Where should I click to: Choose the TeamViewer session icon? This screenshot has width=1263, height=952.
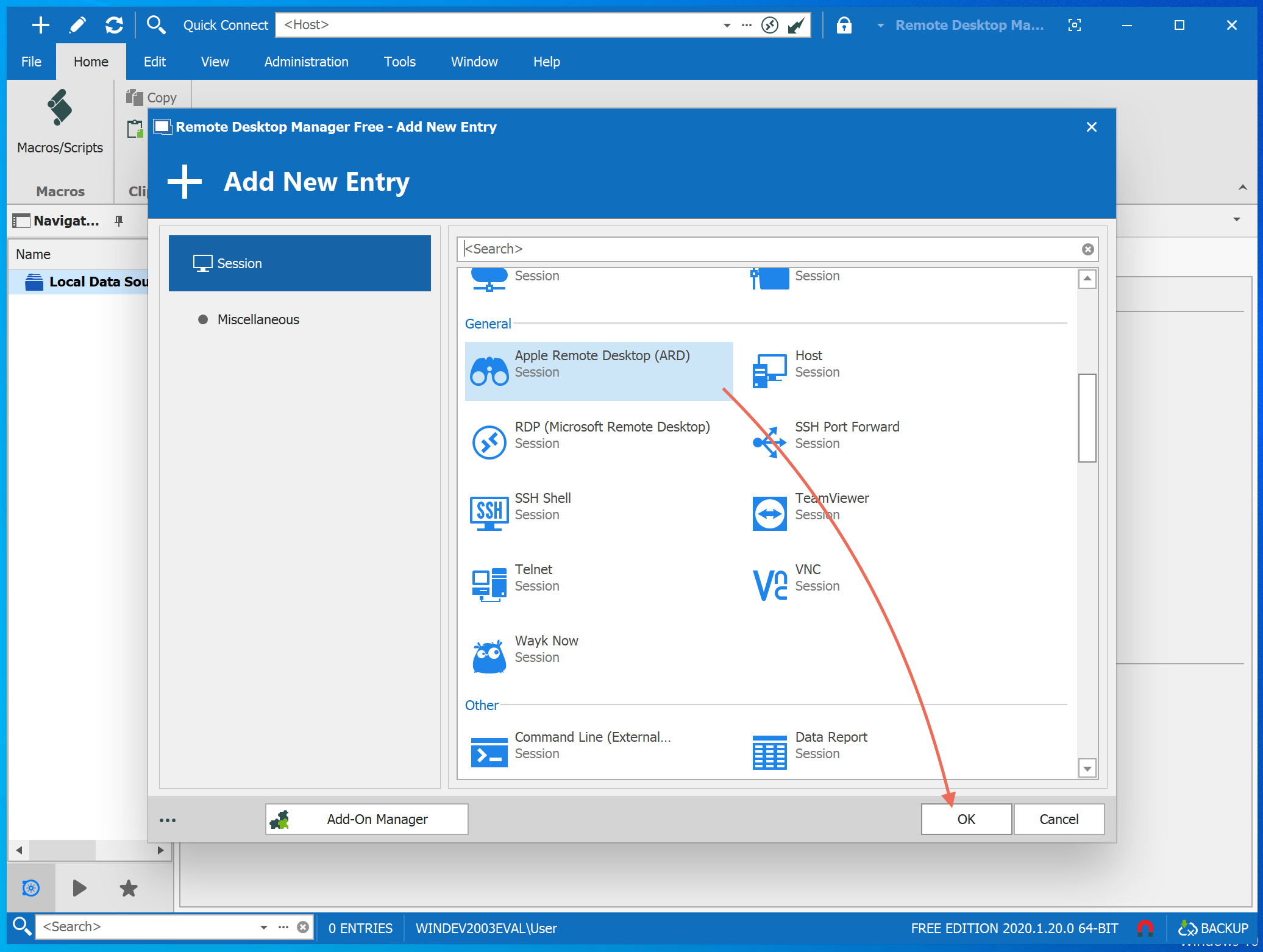(769, 513)
